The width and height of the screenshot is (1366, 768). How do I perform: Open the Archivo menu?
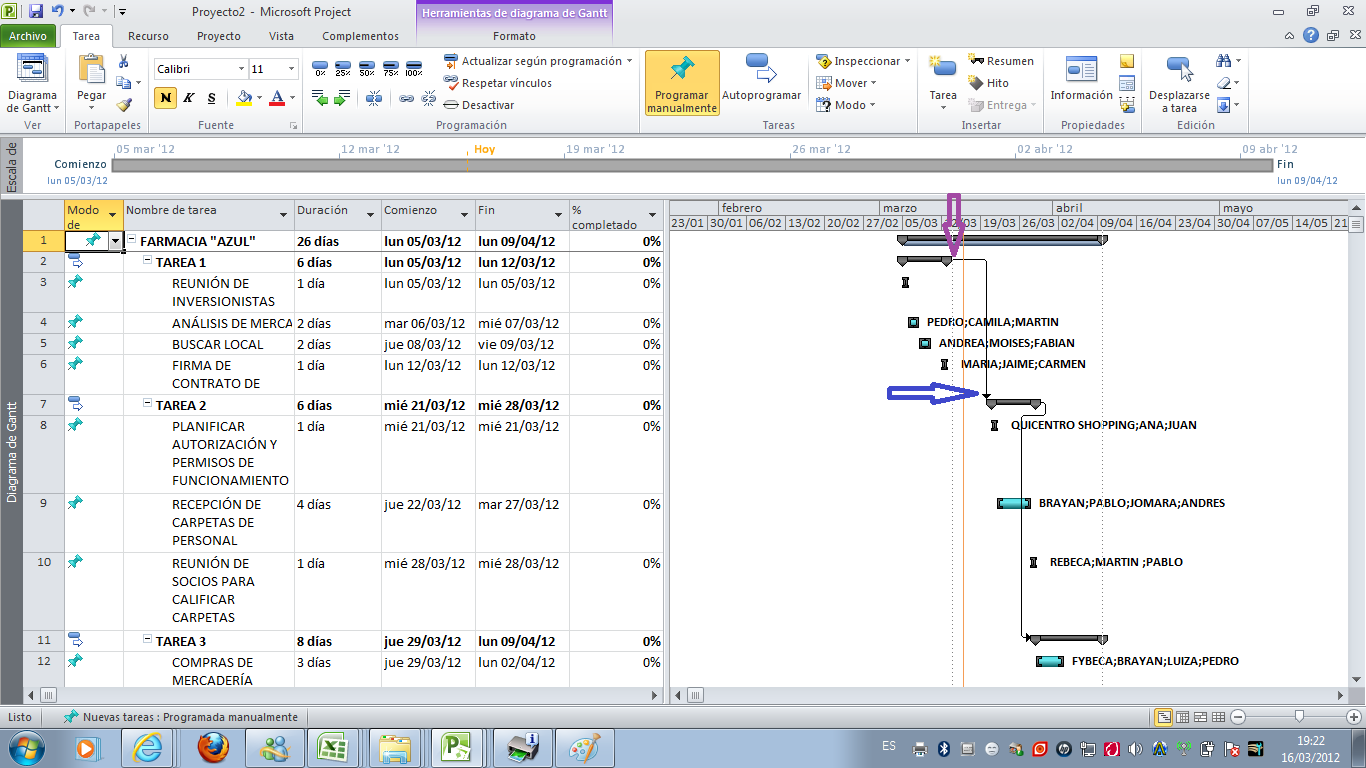click(x=30, y=35)
